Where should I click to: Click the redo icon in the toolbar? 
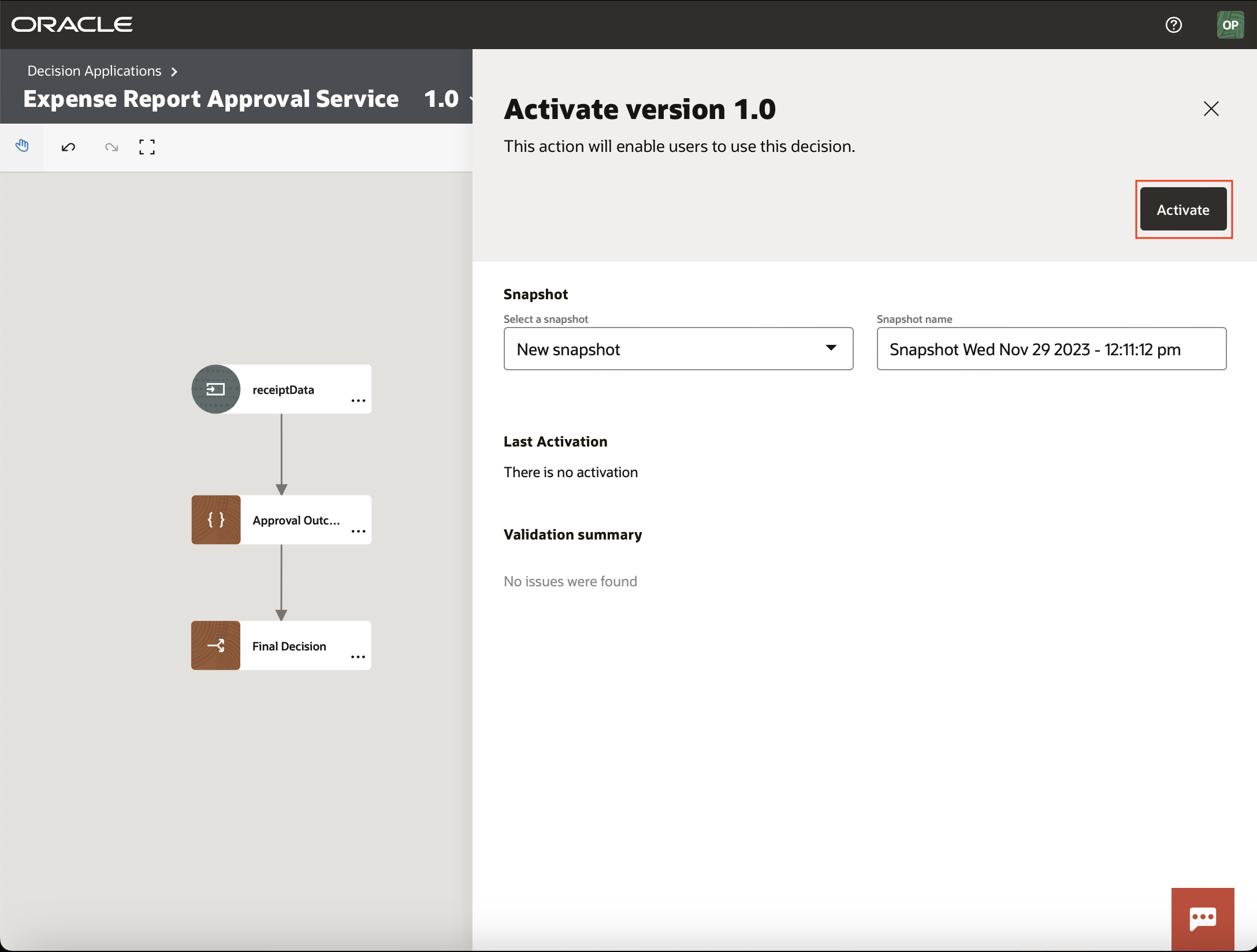[x=111, y=147]
